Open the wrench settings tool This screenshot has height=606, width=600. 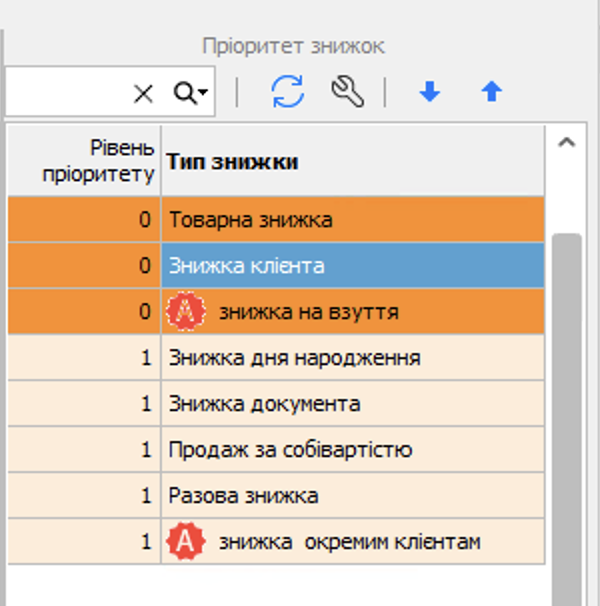(348, 92)
